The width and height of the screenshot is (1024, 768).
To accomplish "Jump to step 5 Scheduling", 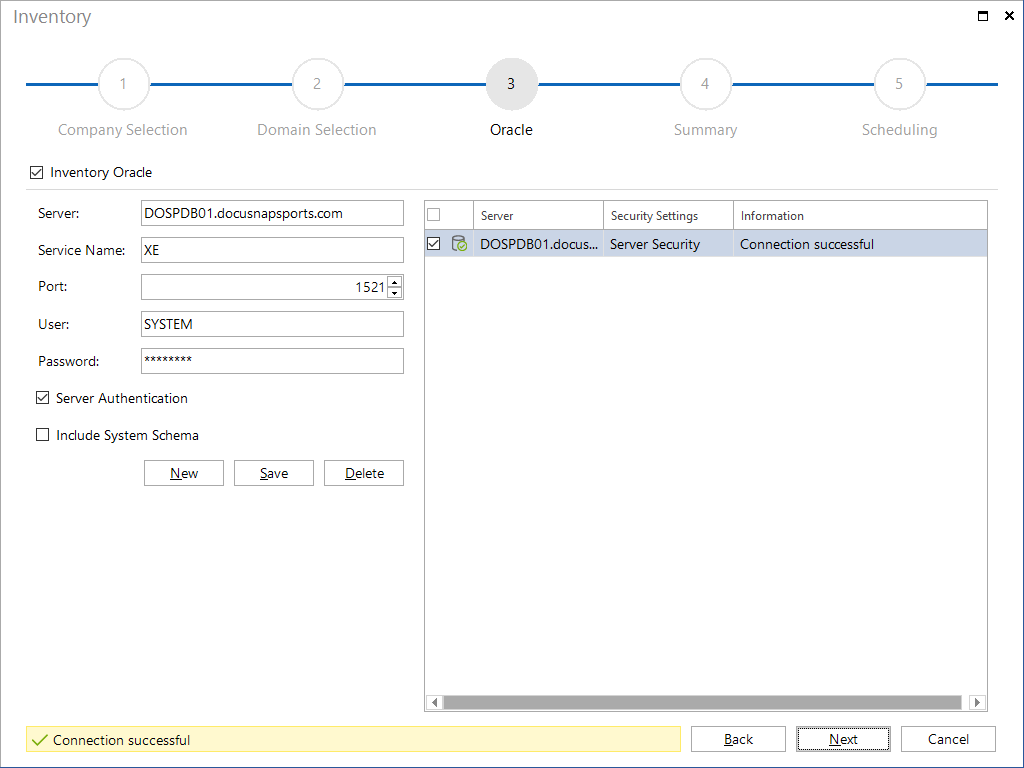I will coord(899,84).
